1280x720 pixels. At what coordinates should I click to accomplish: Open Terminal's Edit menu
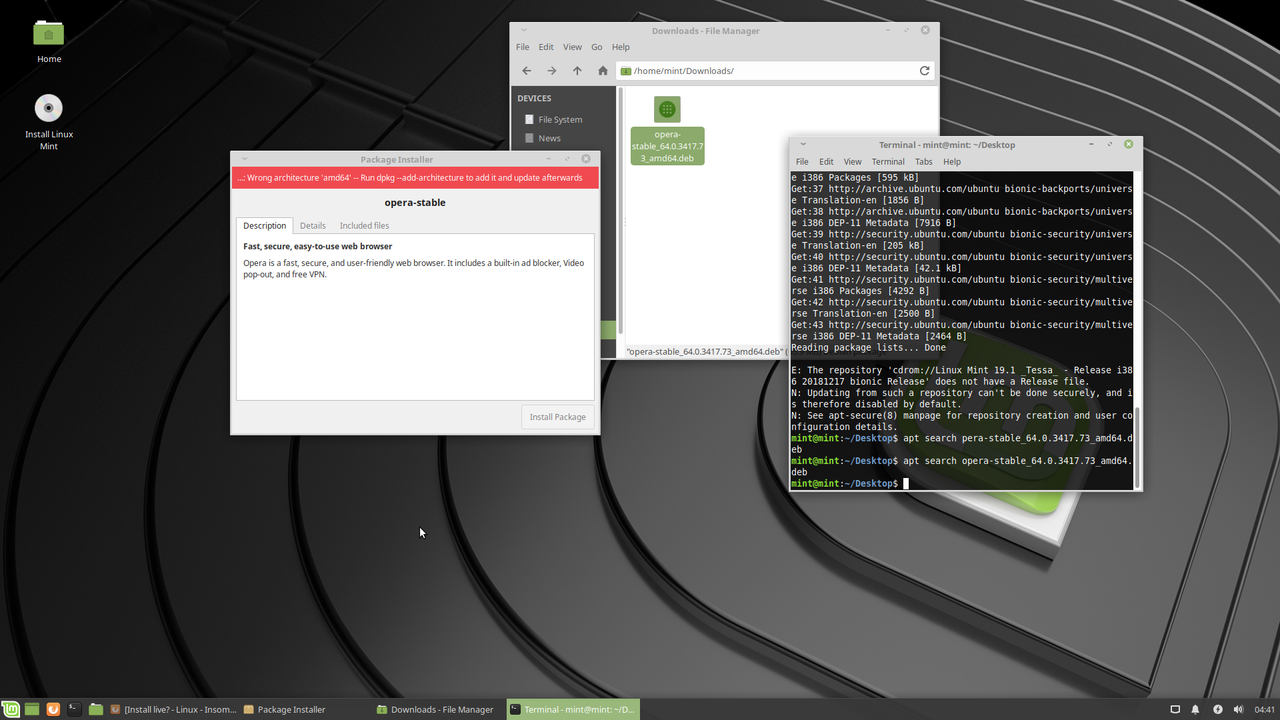(x=826, y=161)
